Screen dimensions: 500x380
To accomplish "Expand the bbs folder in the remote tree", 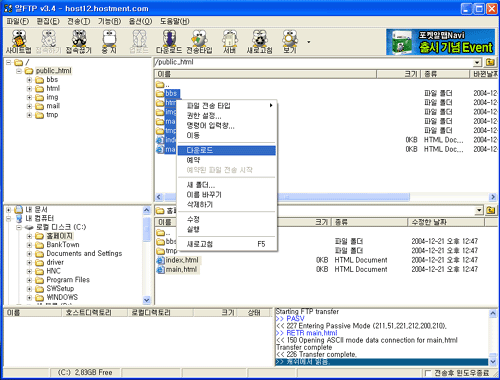I will click(29, 80).
